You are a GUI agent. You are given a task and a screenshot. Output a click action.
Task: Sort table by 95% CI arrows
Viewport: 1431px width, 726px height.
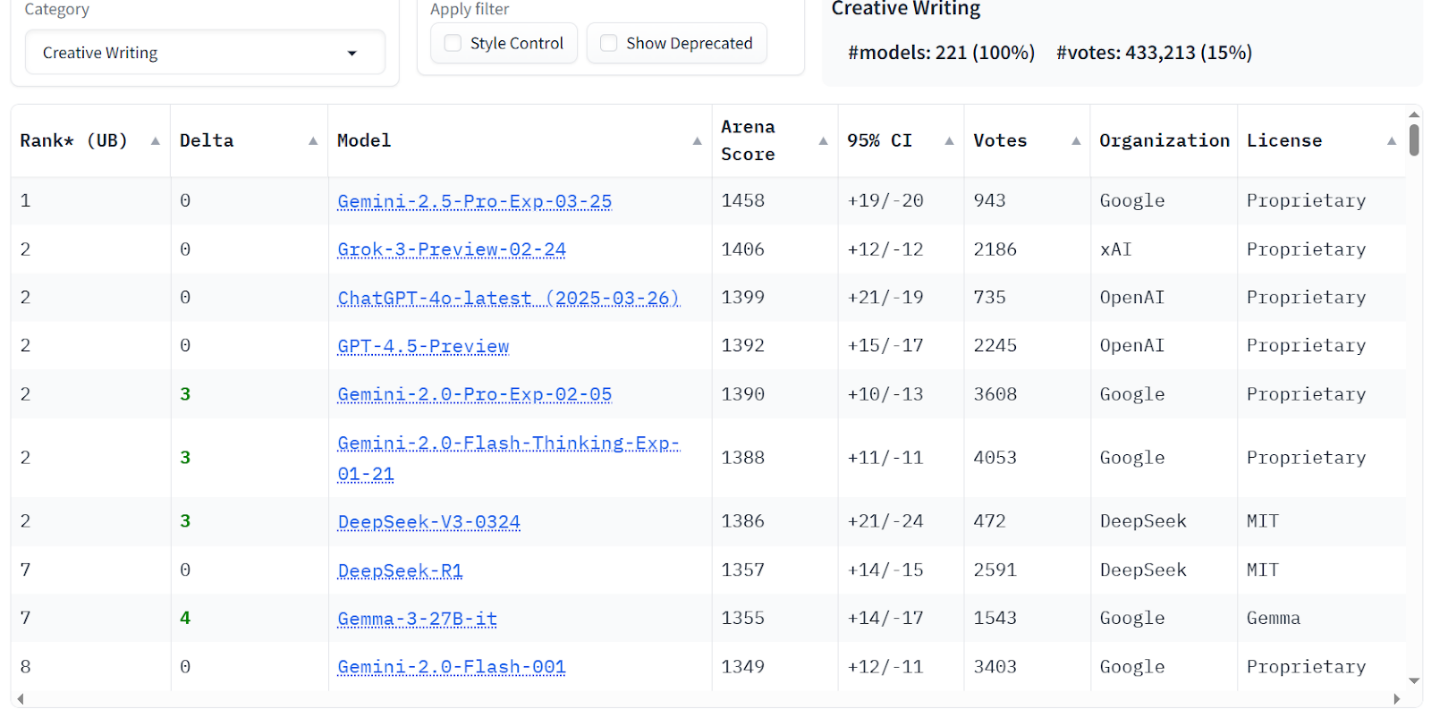949,141
